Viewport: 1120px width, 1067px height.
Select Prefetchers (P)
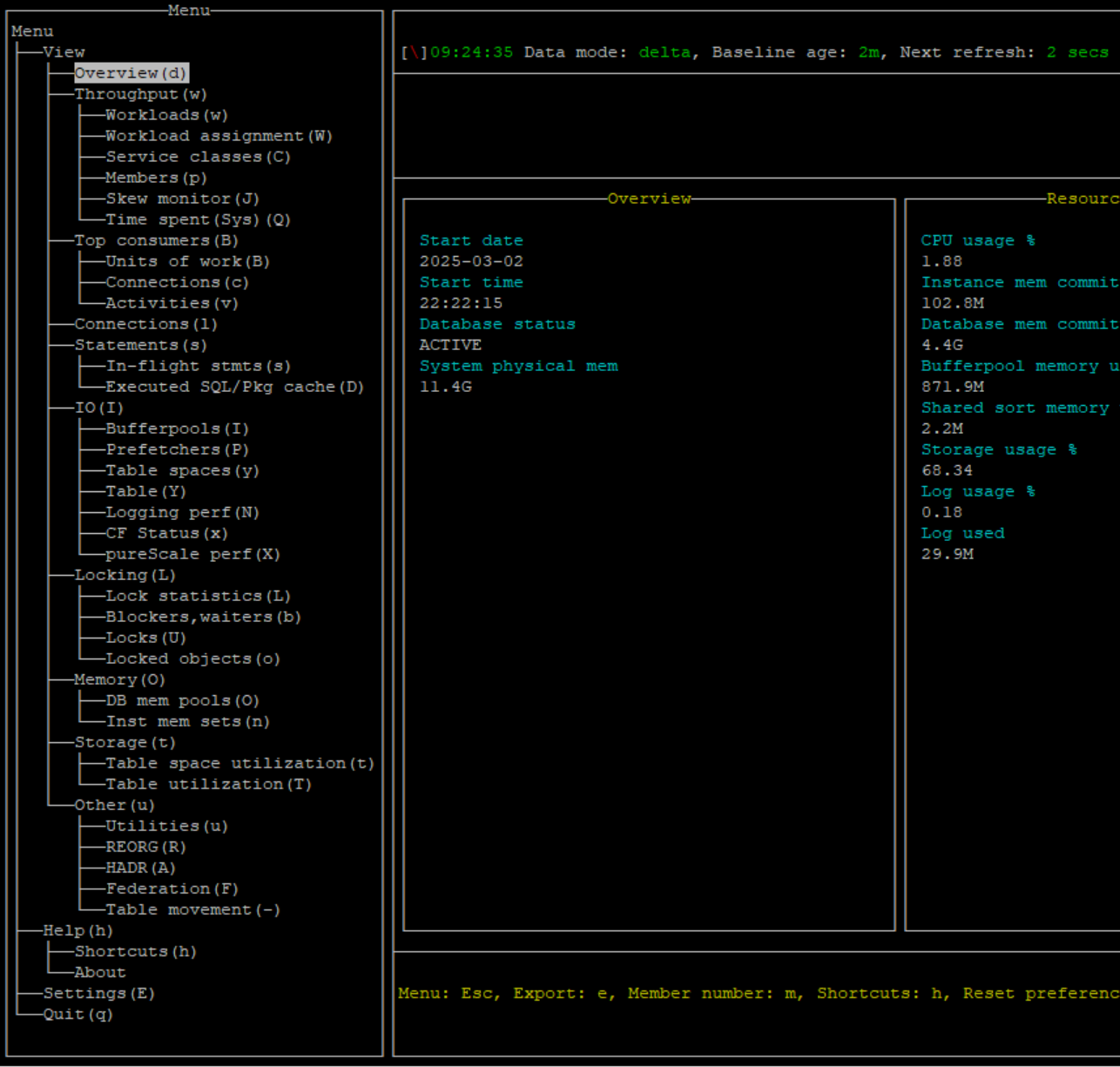coord(178,449)
